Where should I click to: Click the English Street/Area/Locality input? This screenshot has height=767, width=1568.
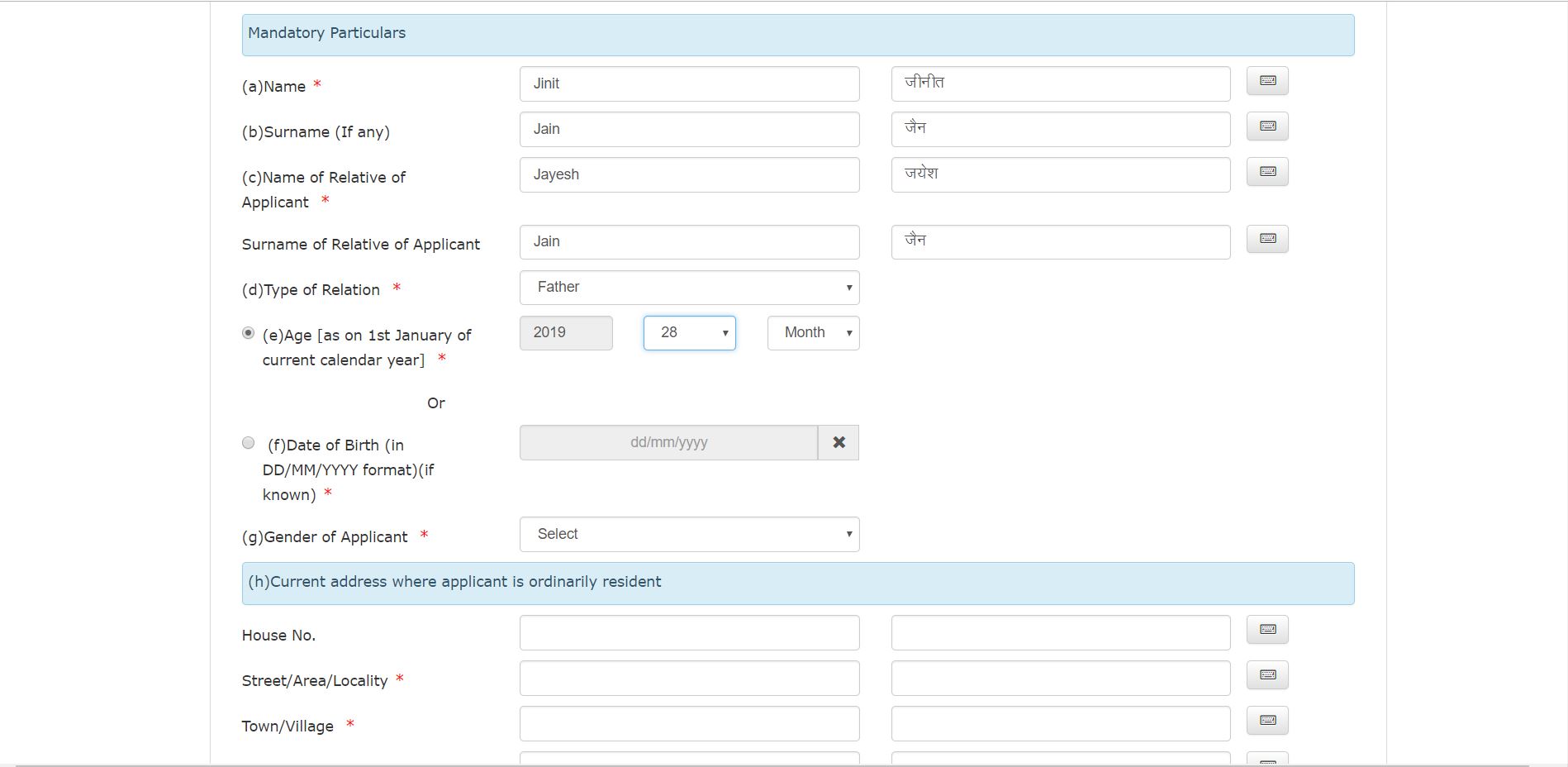pyautogui.click(x=689, y=679)
